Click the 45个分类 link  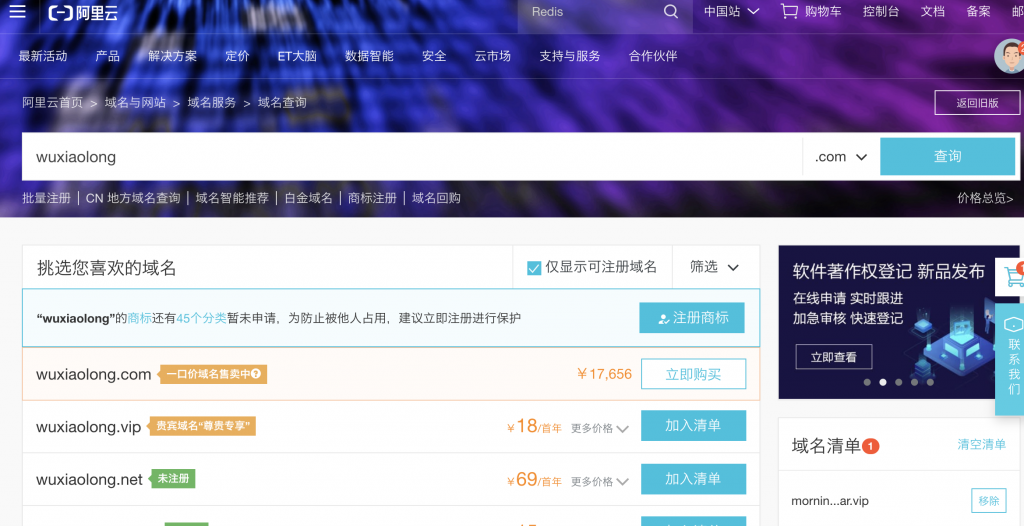click(201, 318)
